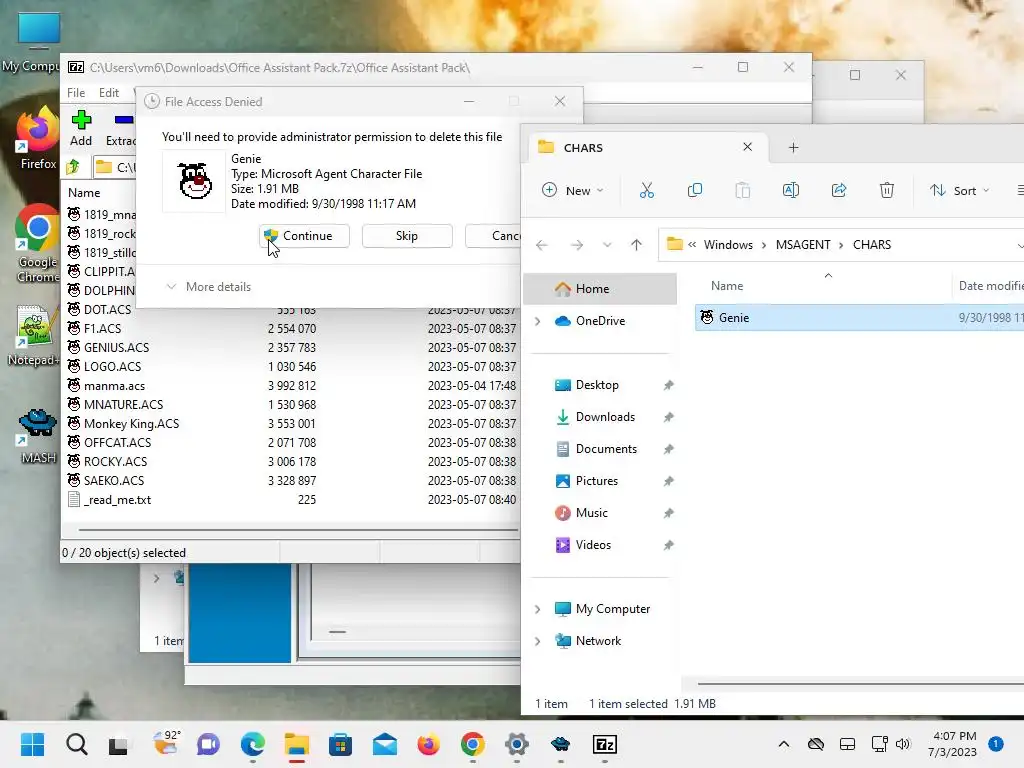Open Notepad++ desktop shortcut

[x=34, y=336]
